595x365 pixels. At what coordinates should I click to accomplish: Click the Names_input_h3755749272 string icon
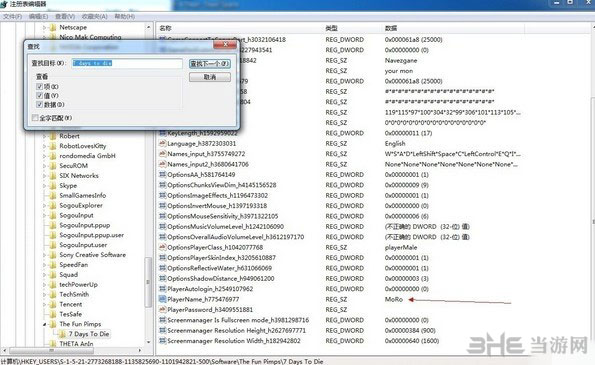(x=162, y=154)
